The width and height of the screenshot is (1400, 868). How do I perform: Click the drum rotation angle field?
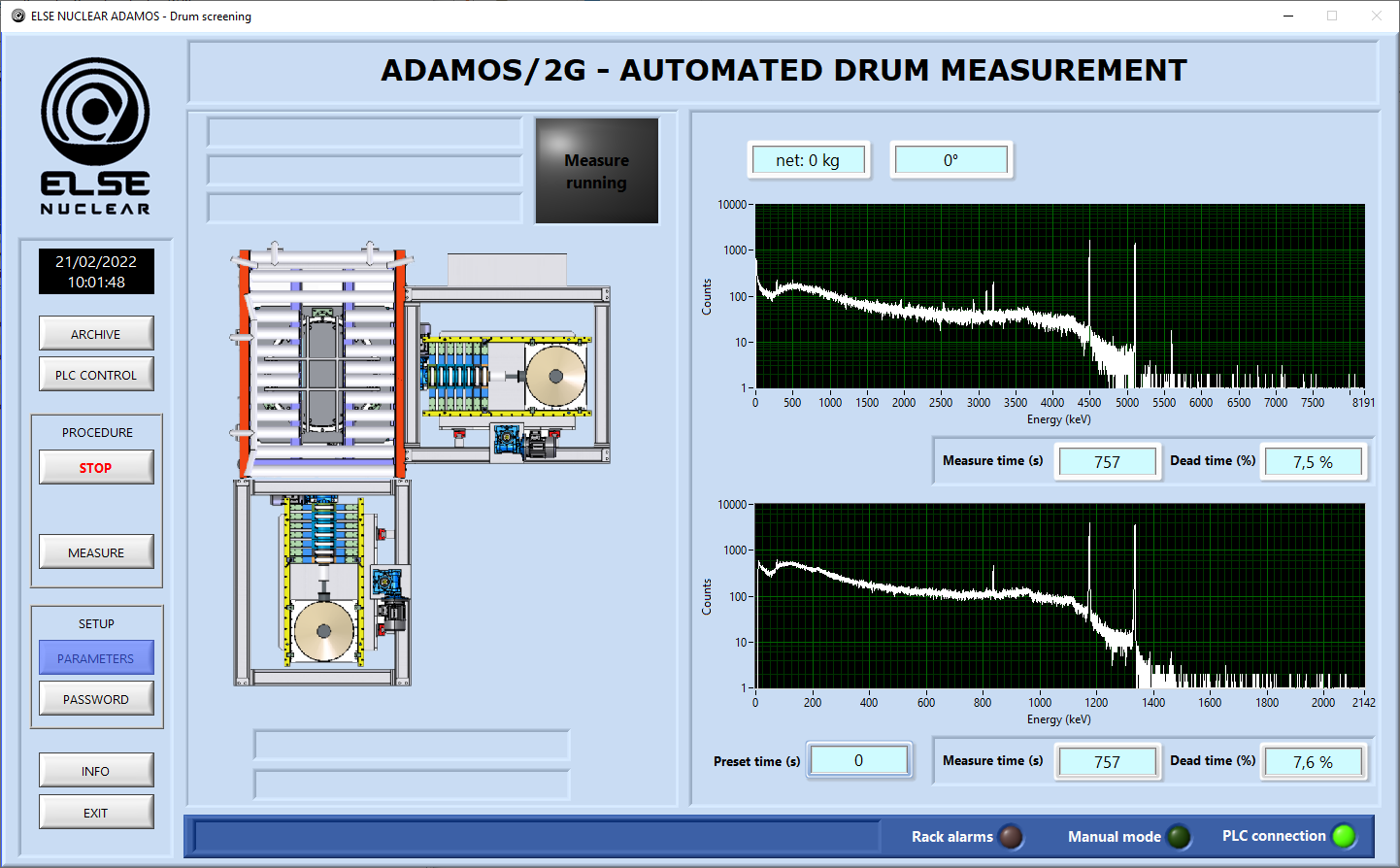[x=950, y=160]
